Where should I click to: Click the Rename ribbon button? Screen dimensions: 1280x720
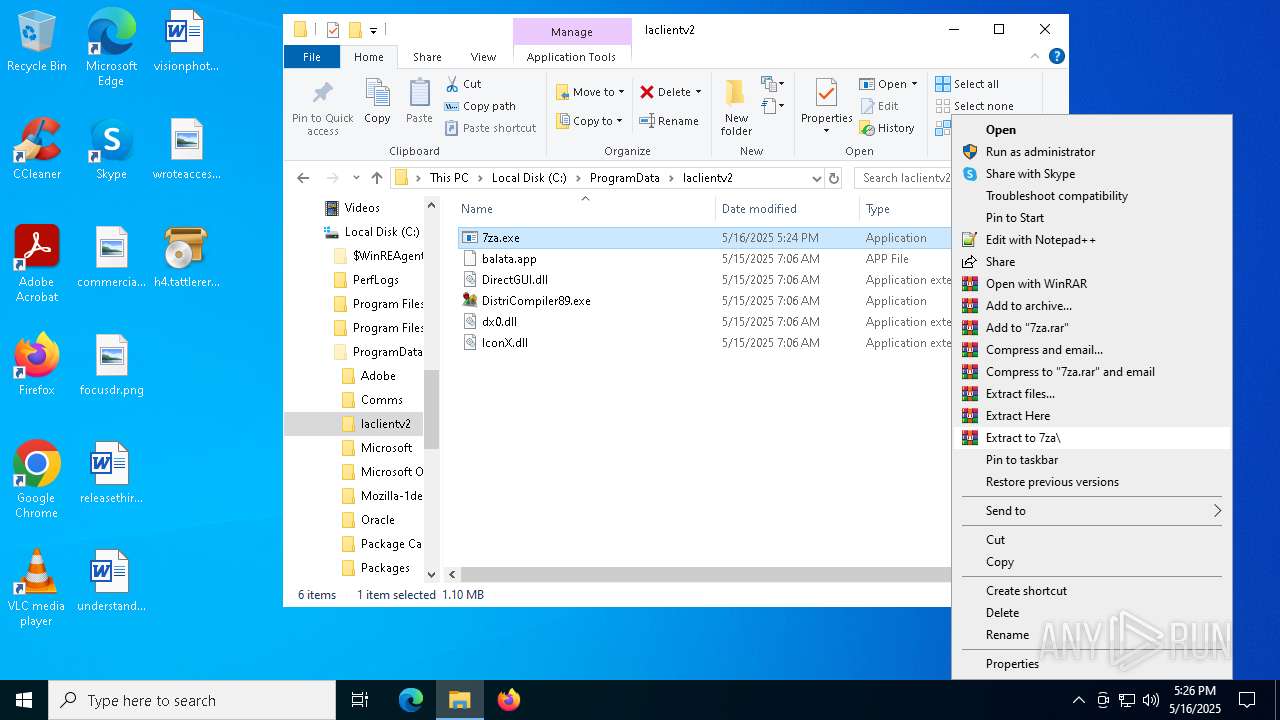pyautogui.click(x=669, y=121)
